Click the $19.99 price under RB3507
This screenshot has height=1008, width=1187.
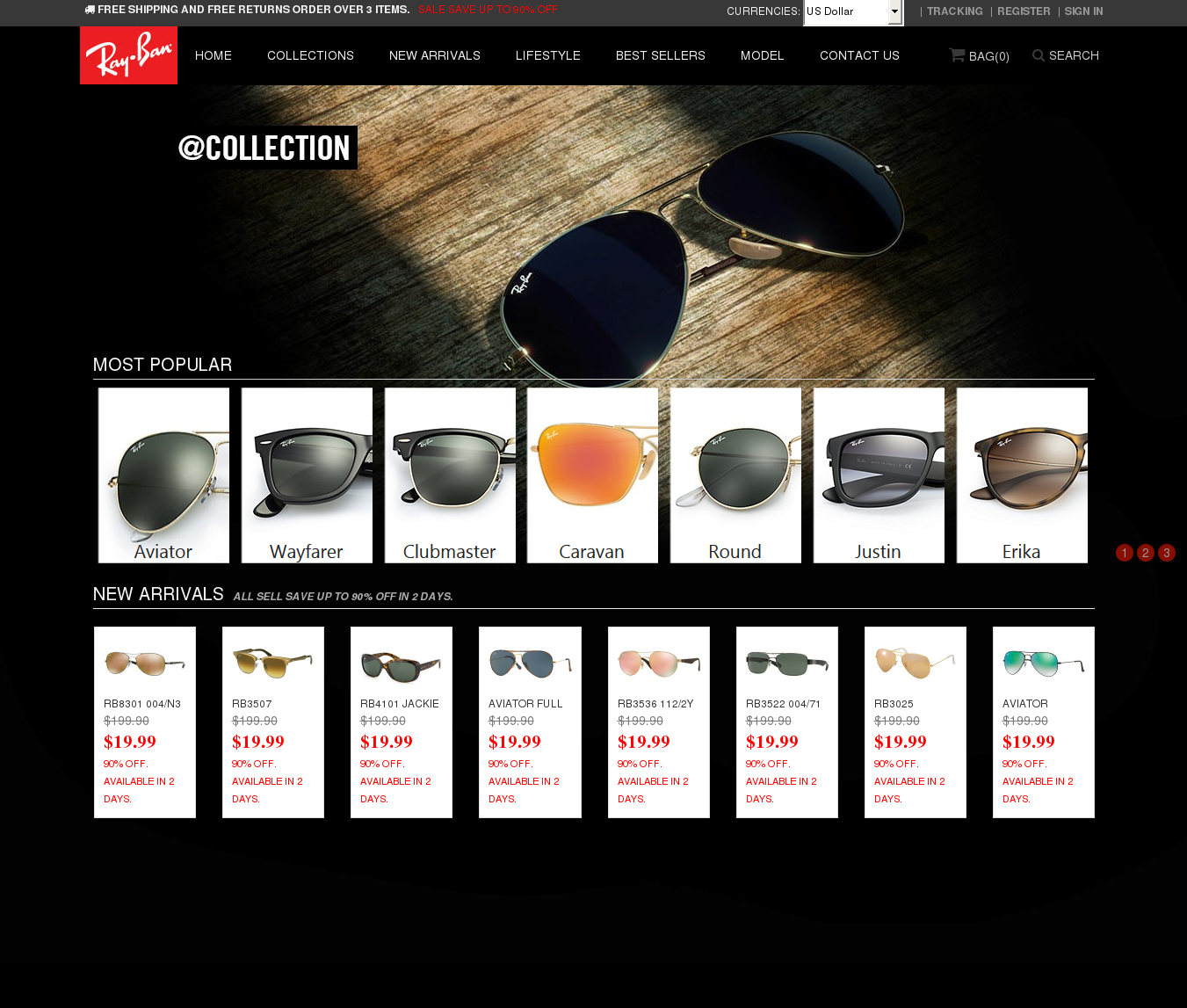(x=258, y=742)
